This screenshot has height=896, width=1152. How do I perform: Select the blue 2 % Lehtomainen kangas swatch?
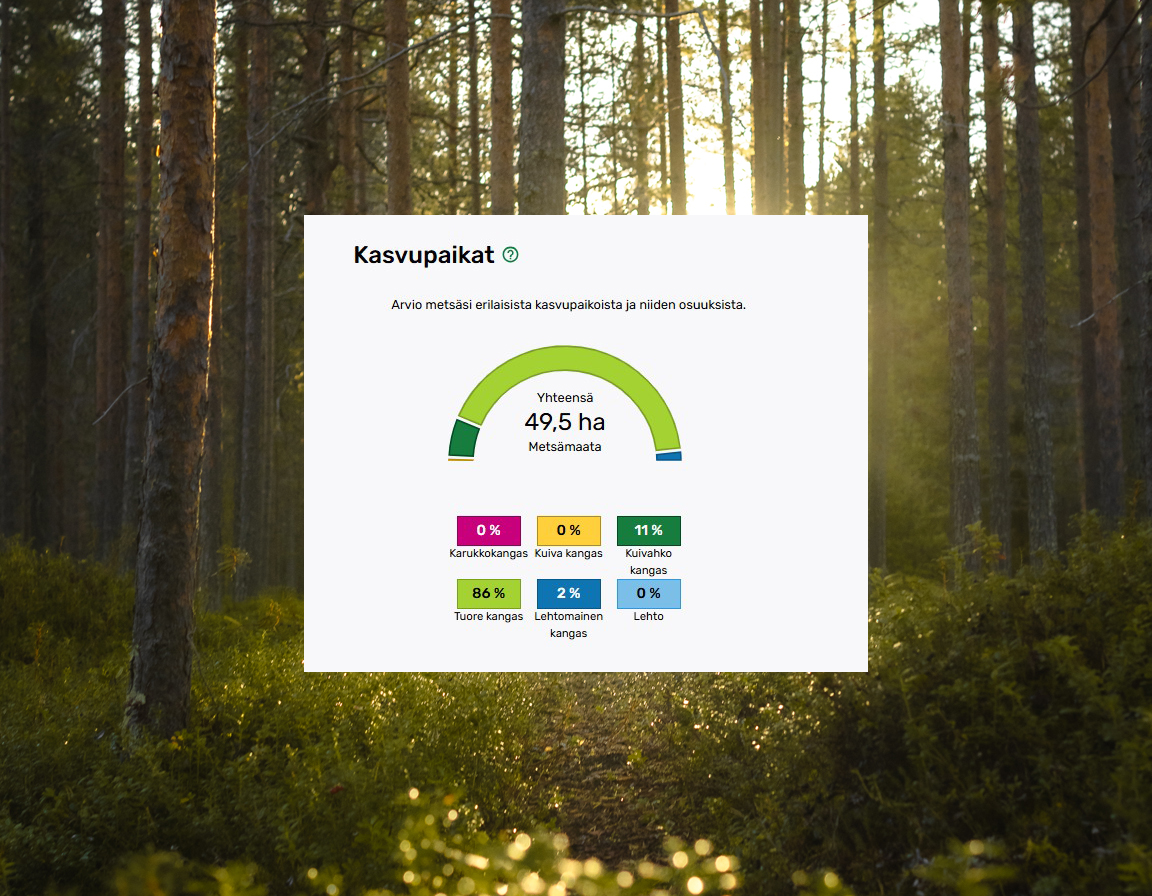point(569,593)
